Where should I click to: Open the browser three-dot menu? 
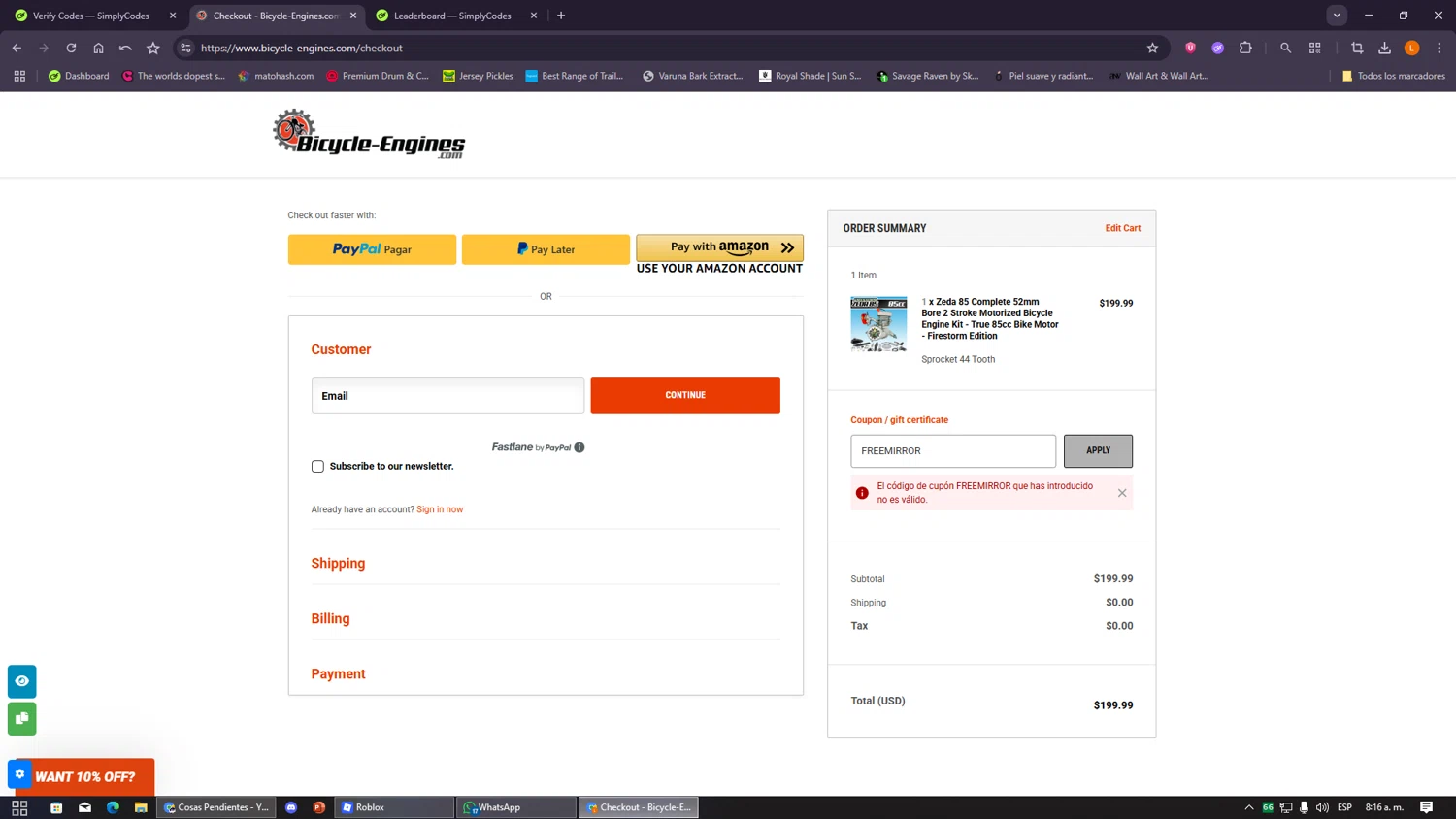(1439, 48)
